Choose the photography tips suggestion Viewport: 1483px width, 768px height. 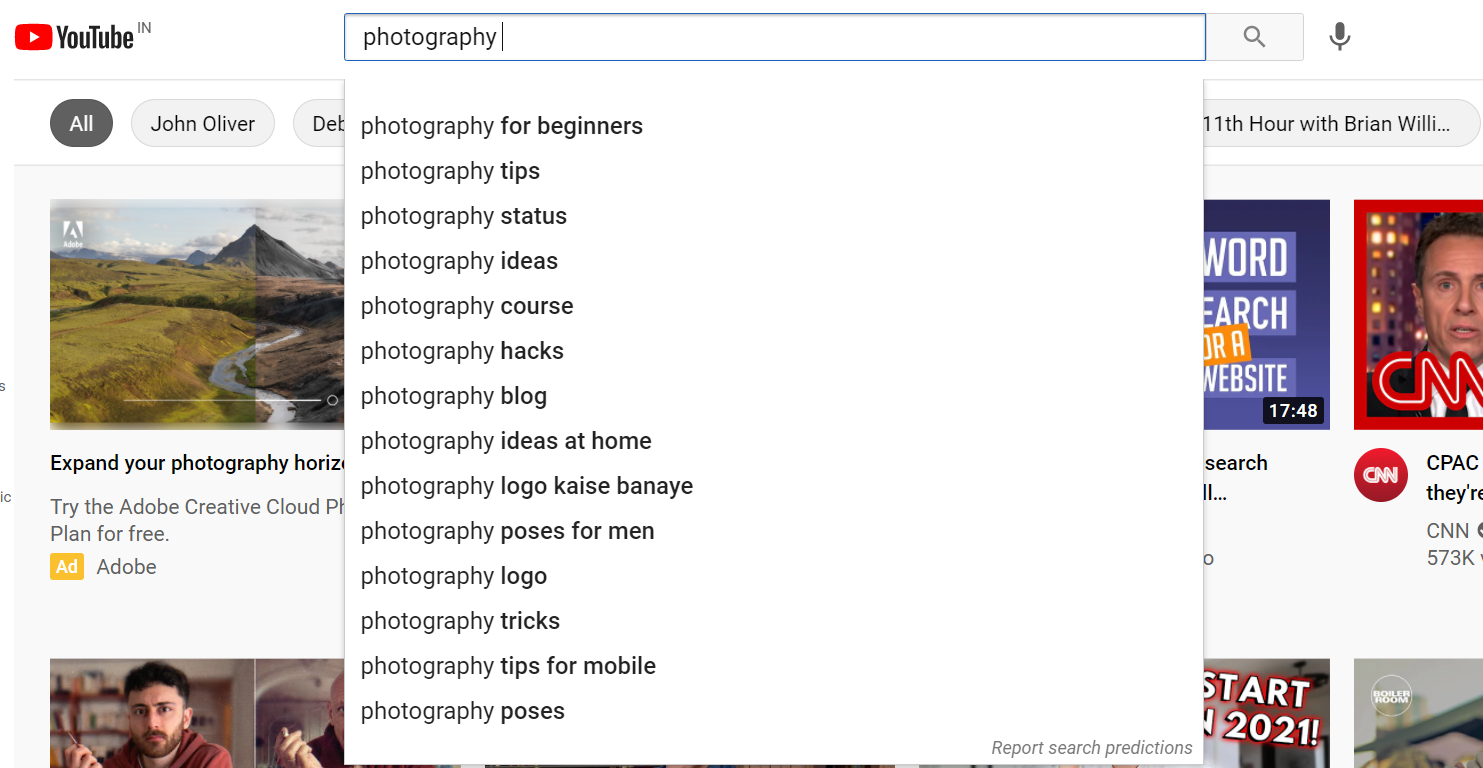pos(450,171)
